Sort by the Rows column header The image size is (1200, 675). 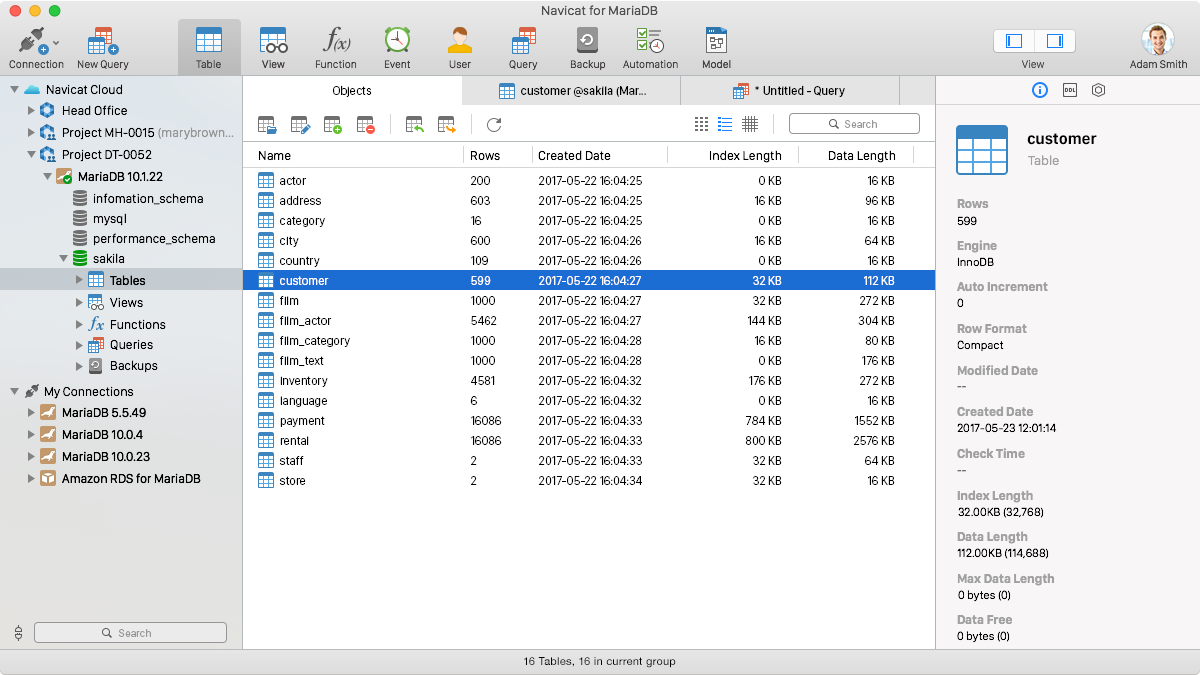[497, 155]
